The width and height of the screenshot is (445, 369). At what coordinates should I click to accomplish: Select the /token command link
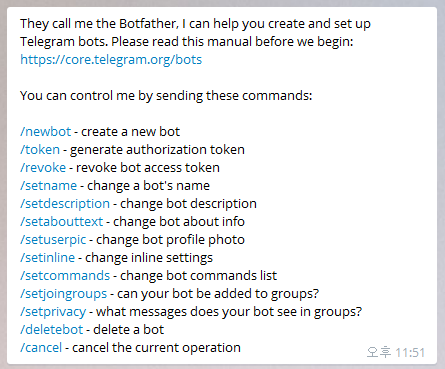tap(40, 150)
